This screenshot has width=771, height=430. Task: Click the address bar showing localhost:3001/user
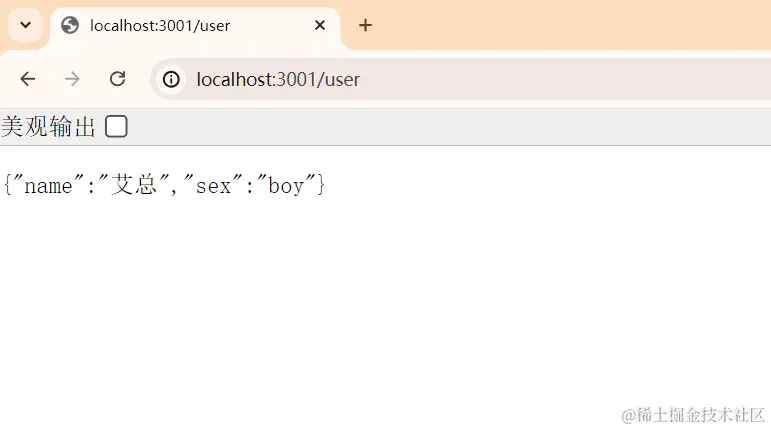462,79
